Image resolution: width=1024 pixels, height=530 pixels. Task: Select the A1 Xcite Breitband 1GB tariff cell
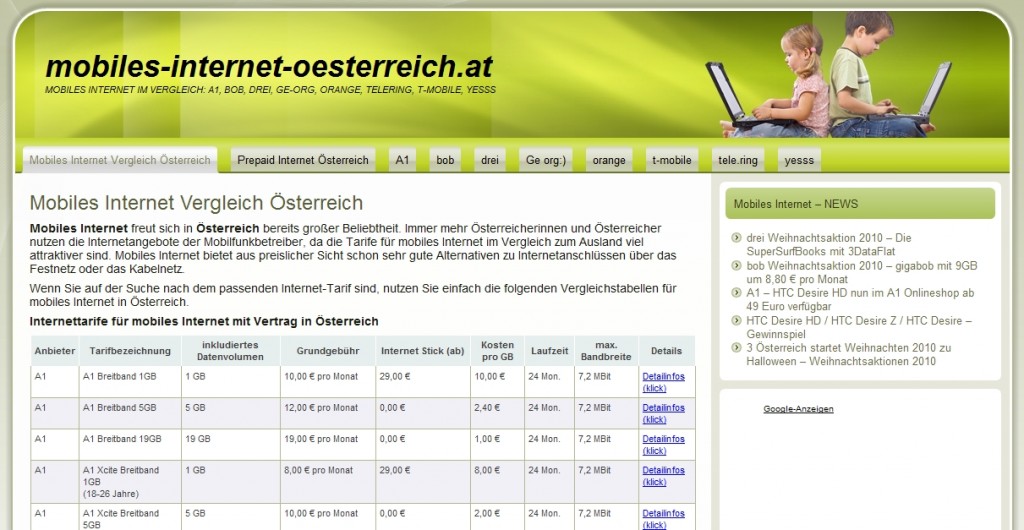pos(130,482)
